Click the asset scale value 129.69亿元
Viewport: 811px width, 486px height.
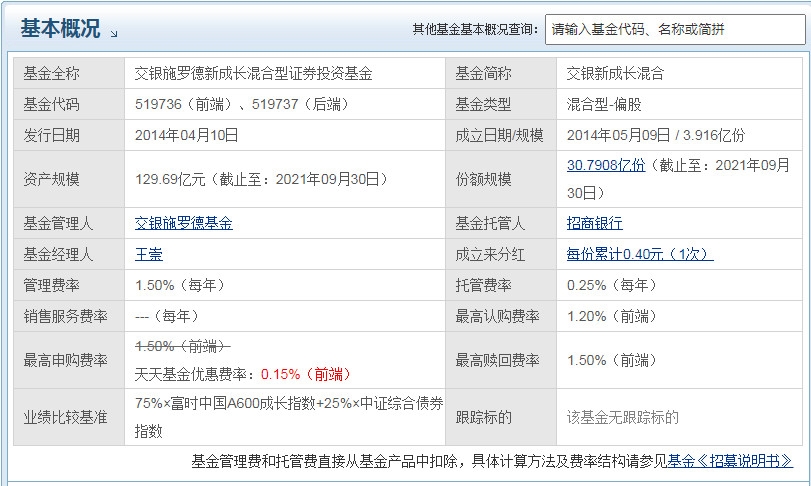click(170, 179)
